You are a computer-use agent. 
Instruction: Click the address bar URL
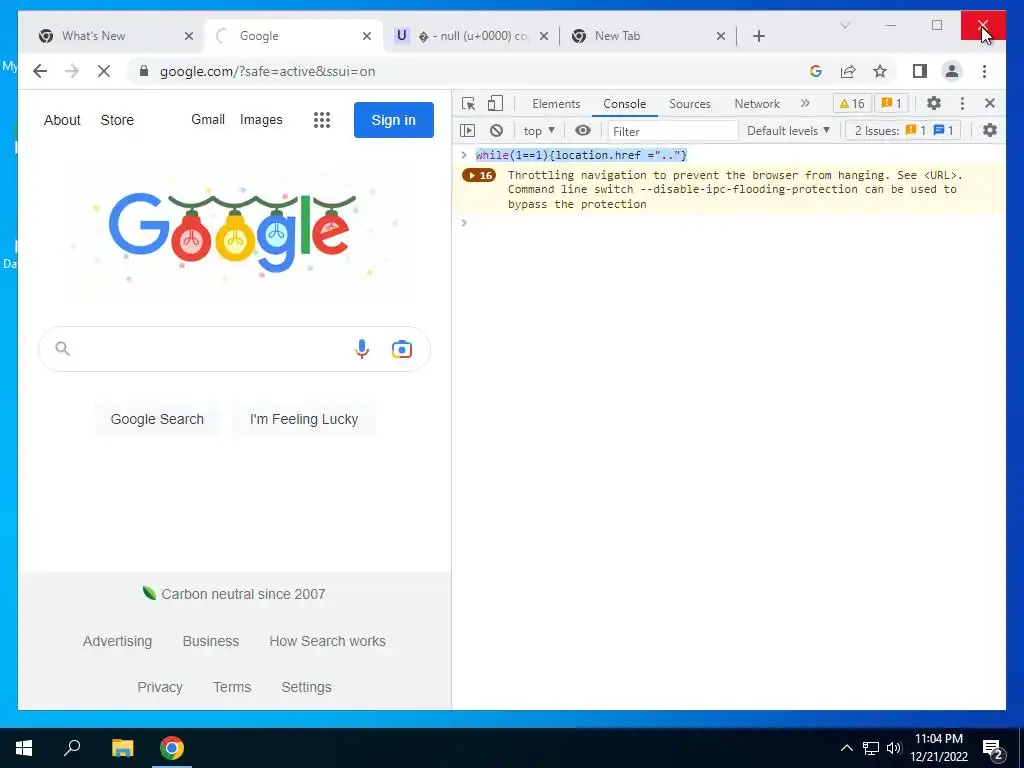point(268,71)
